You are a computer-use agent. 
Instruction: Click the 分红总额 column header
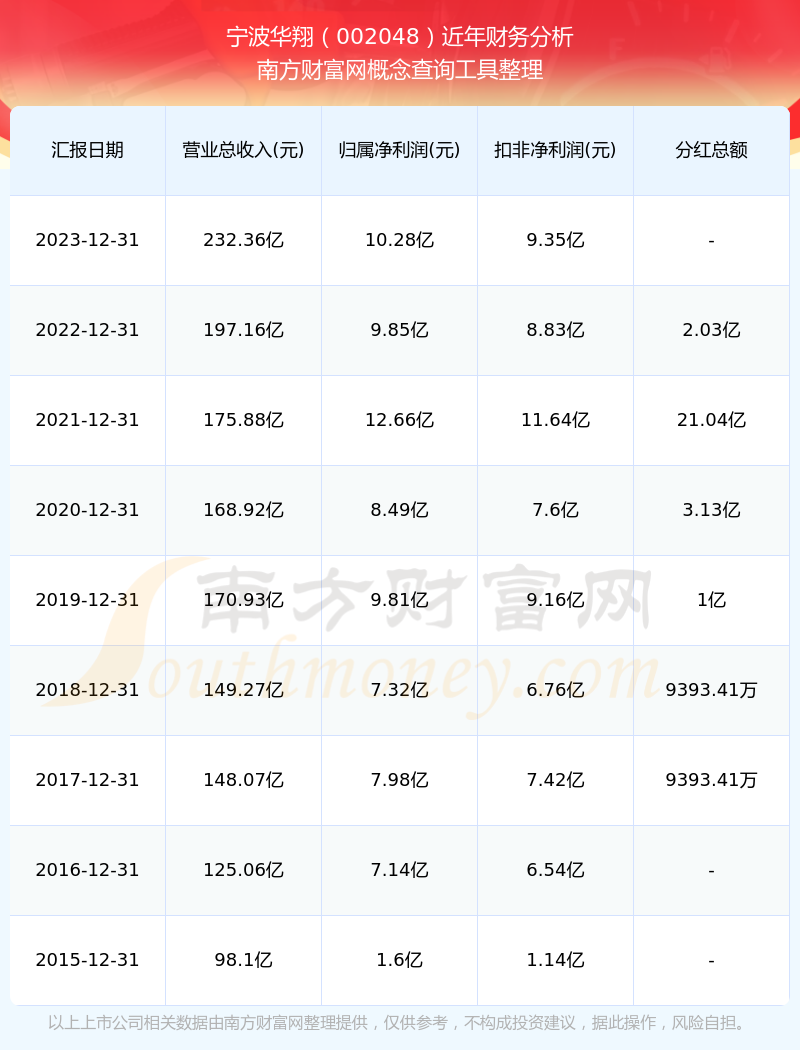click(712, 150)
